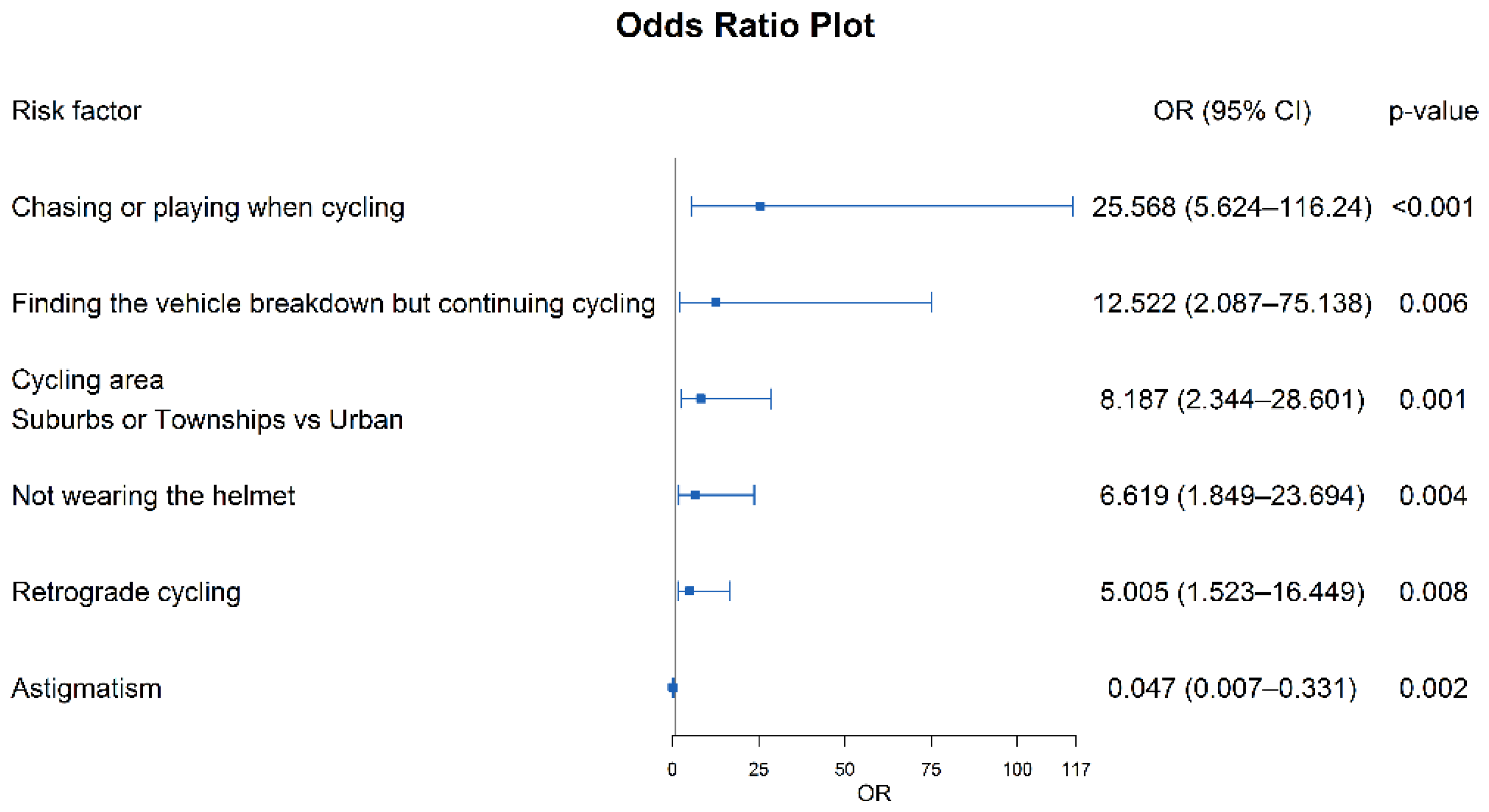Click the 75 tick label on OR axis
The height and width of the screenshot is (812, 1489).
pyautogui.click(x=931, y=769)
